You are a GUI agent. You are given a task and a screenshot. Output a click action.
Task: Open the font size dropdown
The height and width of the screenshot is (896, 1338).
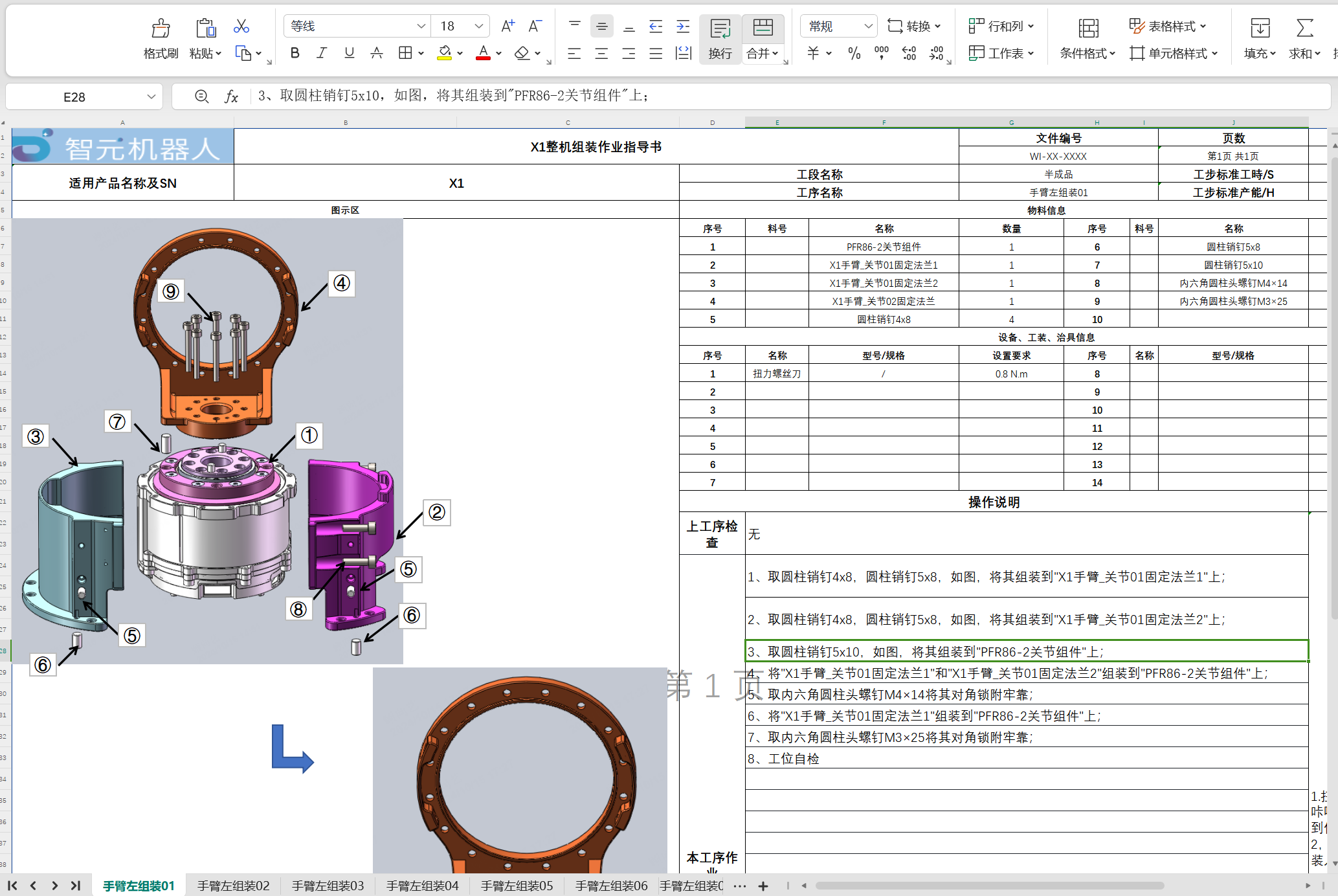click(479, 26)
